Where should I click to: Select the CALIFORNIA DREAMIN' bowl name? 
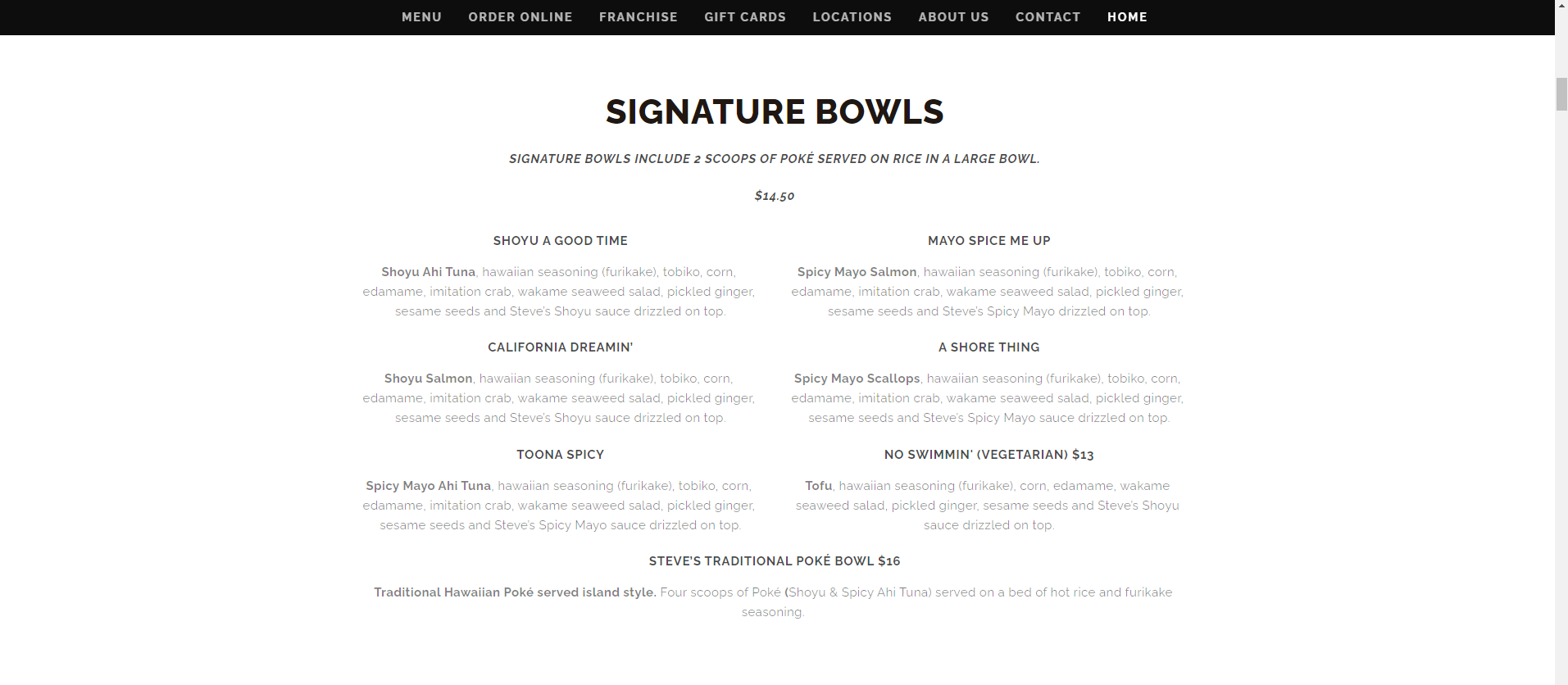(x=560, y=347)
